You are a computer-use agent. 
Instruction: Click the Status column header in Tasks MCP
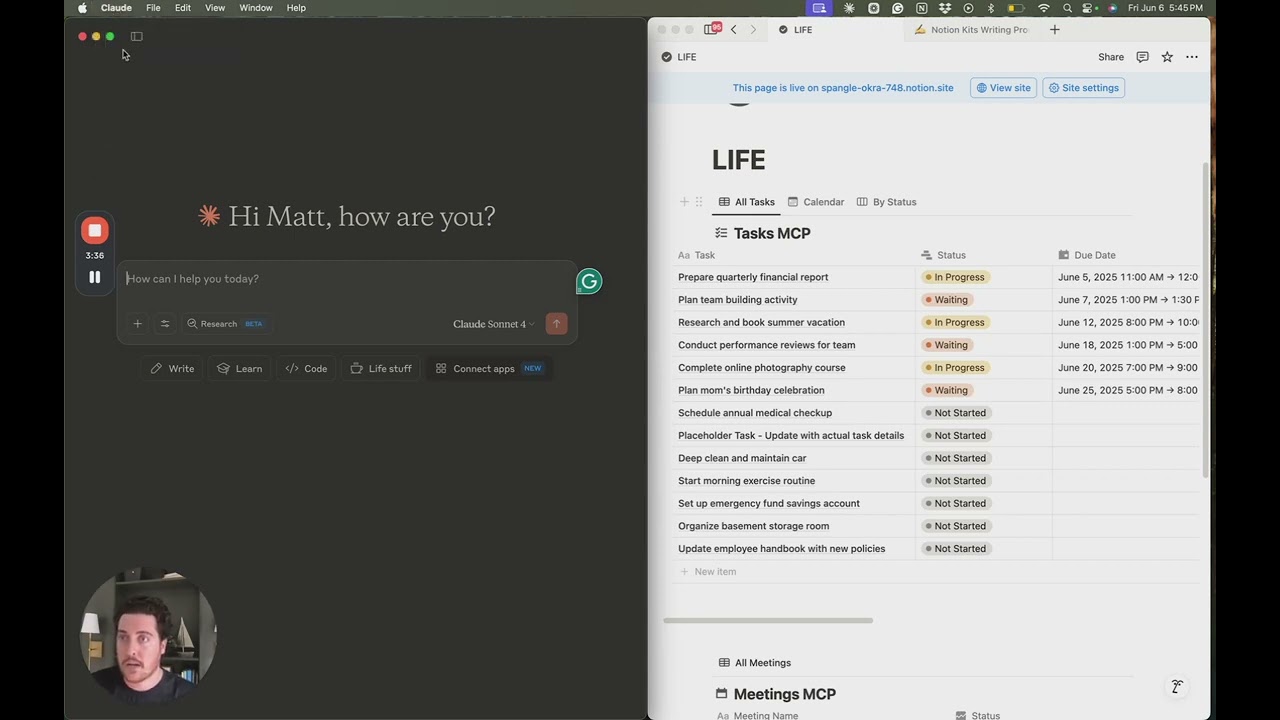(984, 255)
